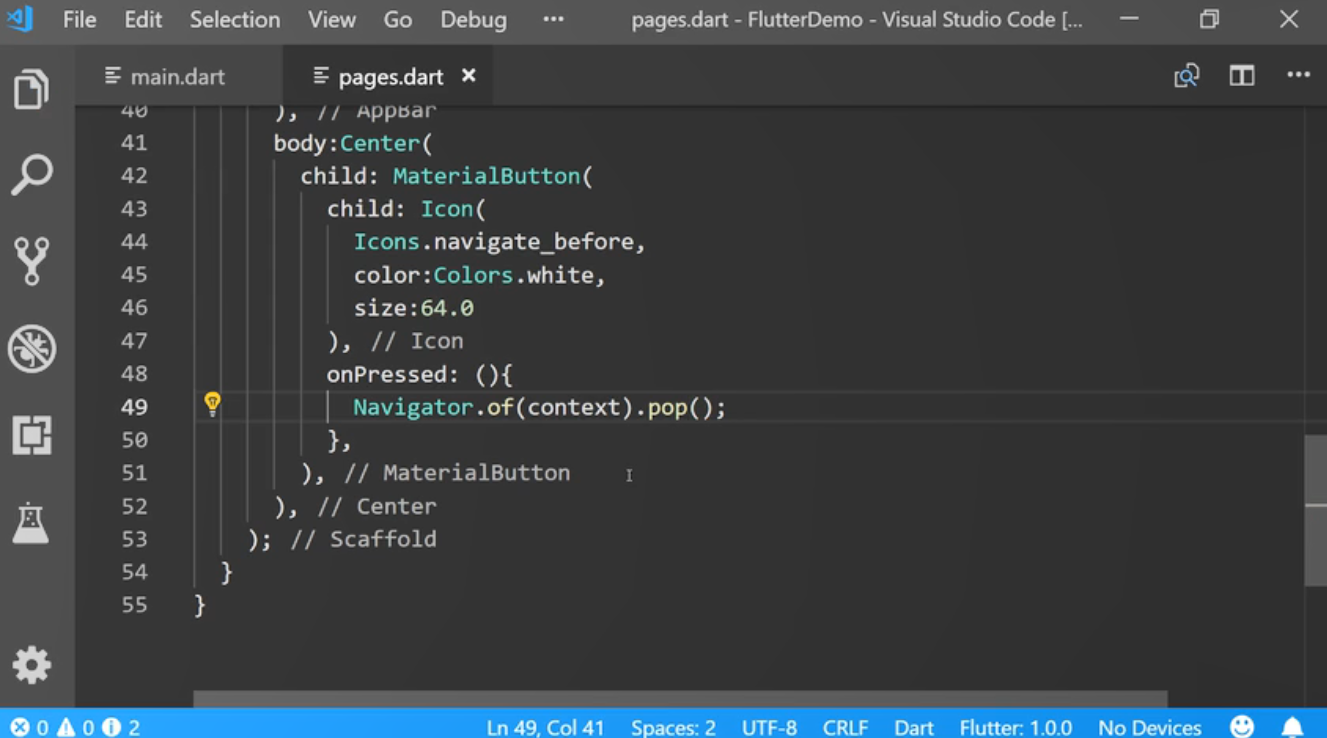
Task: Click the // Center comment on line 52
Action: (377, 506)
